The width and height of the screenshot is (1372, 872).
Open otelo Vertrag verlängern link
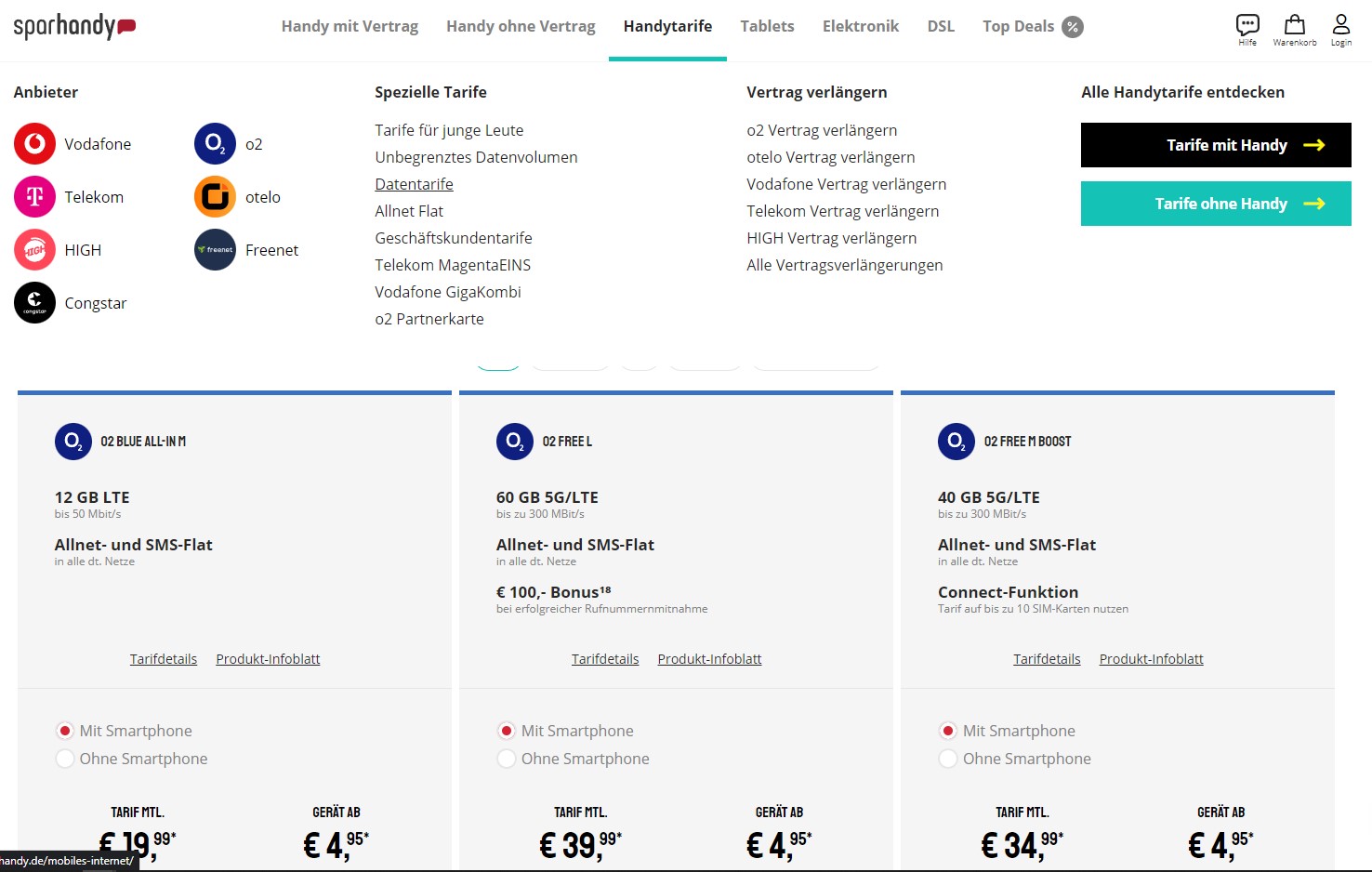[831, 157]
